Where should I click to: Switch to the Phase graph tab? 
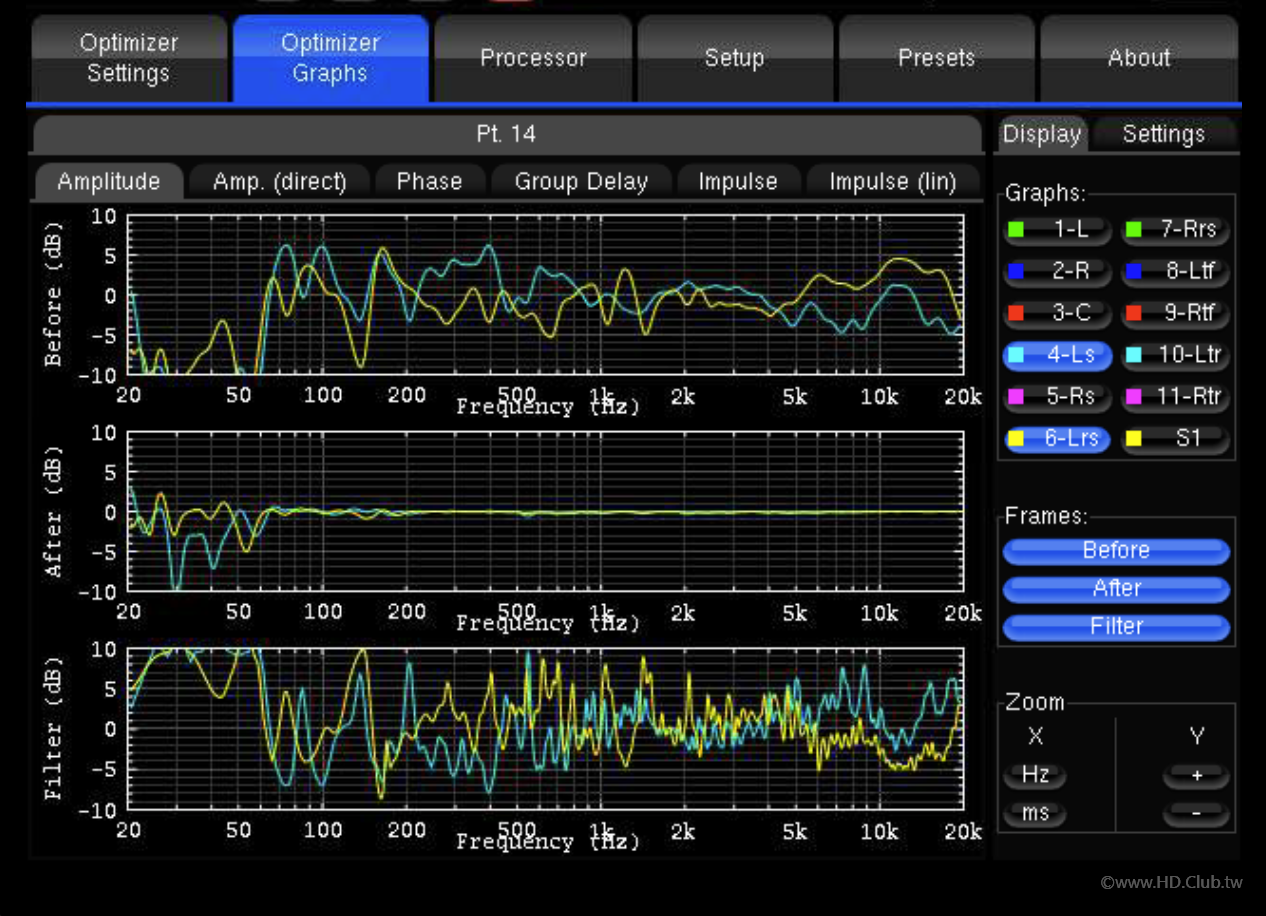429,182
